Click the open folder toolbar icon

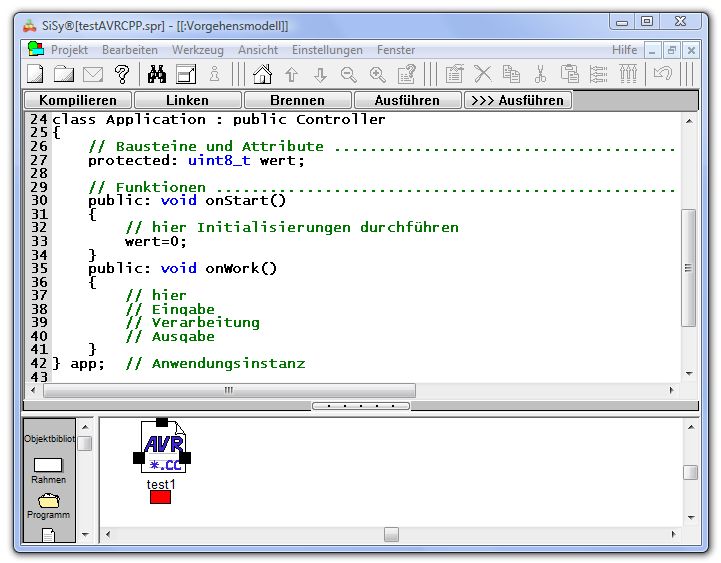click(64, 74)
